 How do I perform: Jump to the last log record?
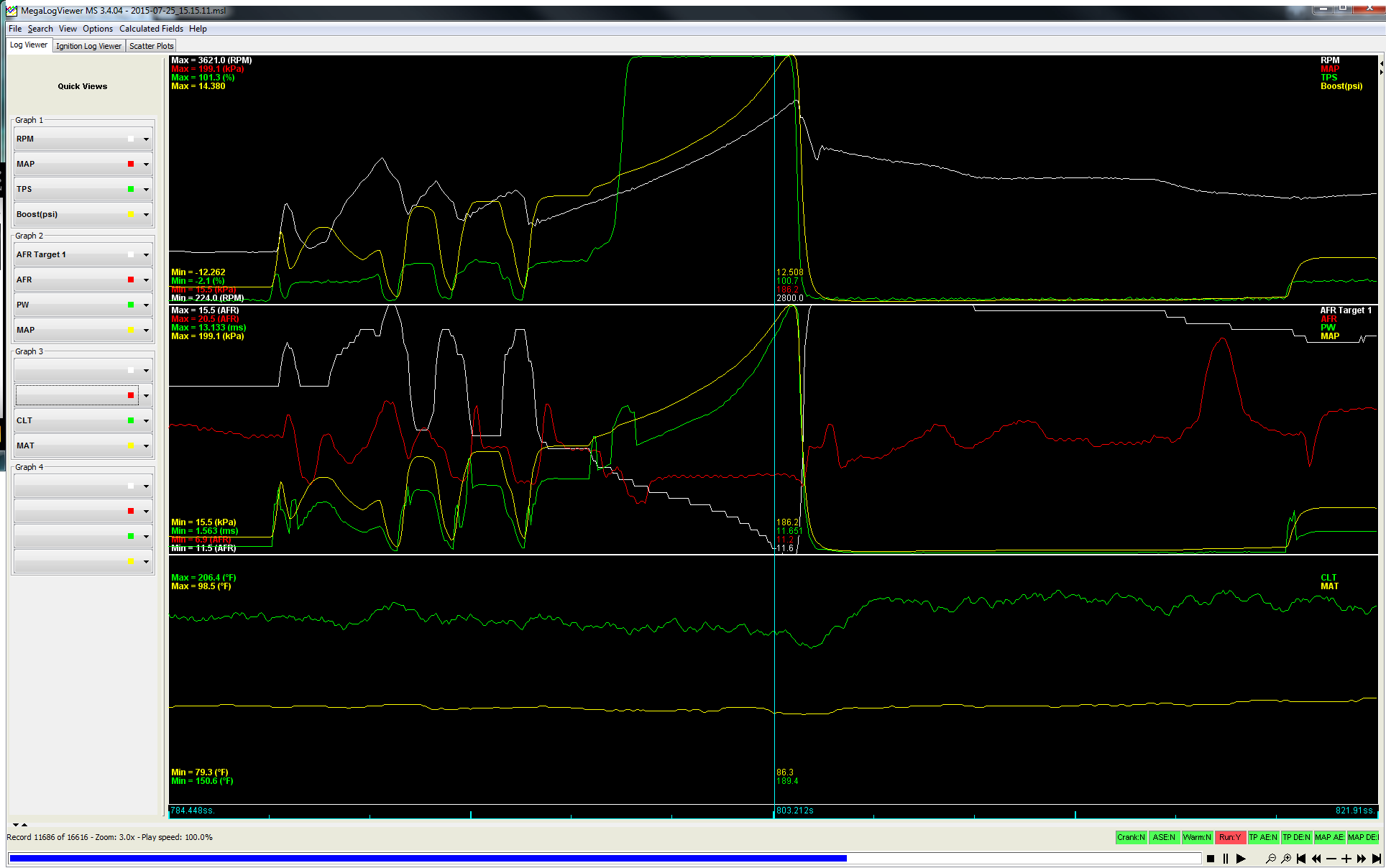[x=1376, y=859]
